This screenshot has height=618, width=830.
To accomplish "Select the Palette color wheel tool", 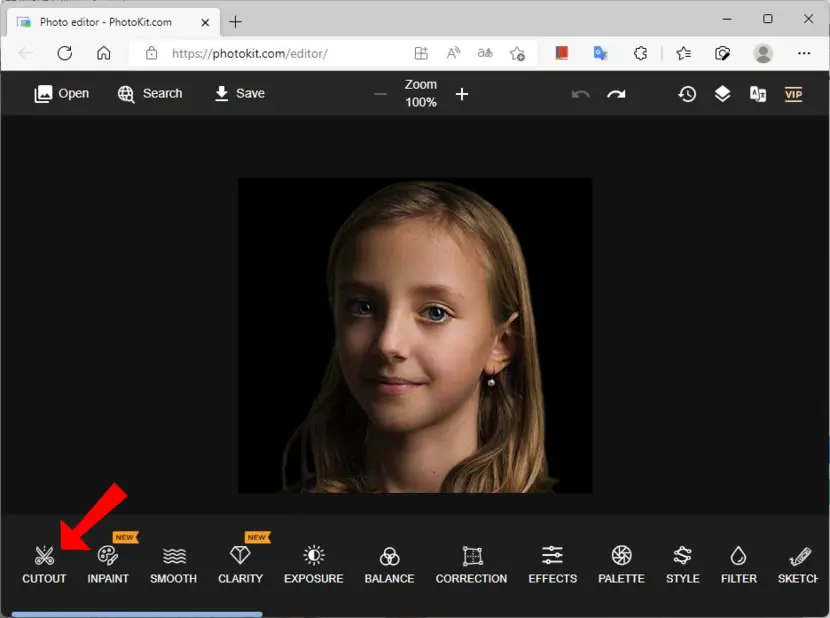I will click(x=621, y=565).
